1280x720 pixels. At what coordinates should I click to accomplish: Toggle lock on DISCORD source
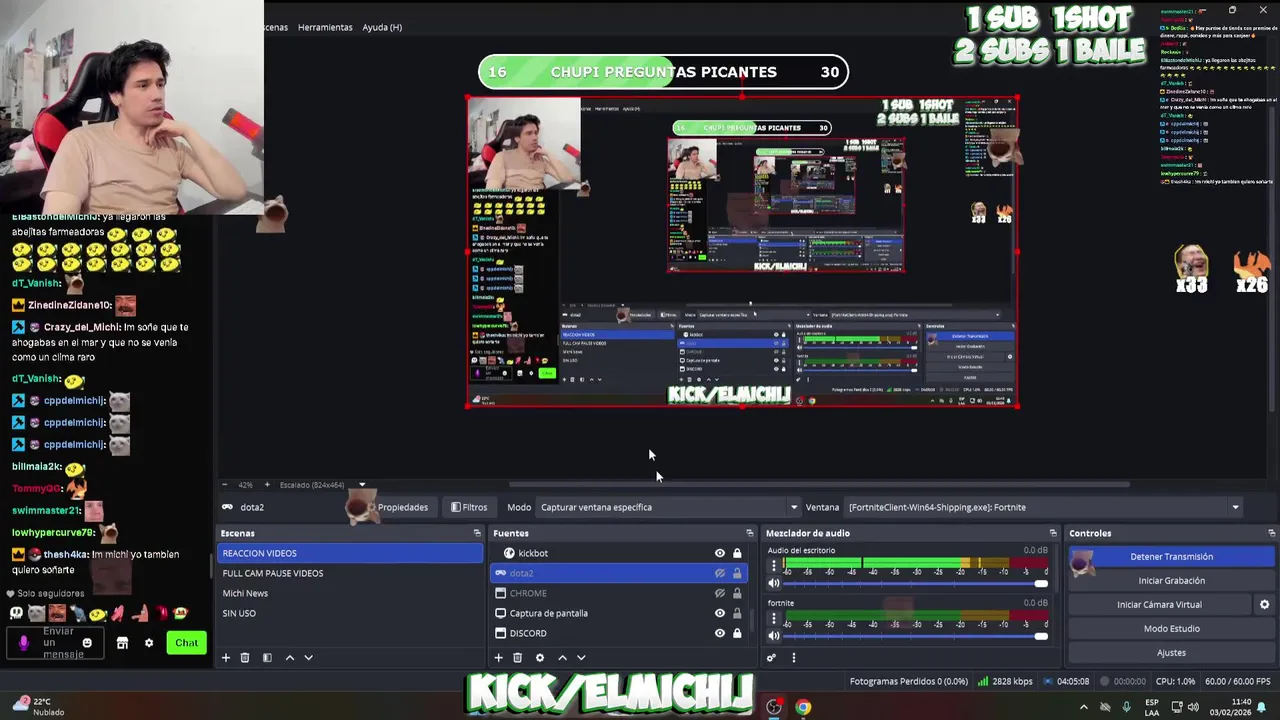pyautogui.click(x=737, y=633)
